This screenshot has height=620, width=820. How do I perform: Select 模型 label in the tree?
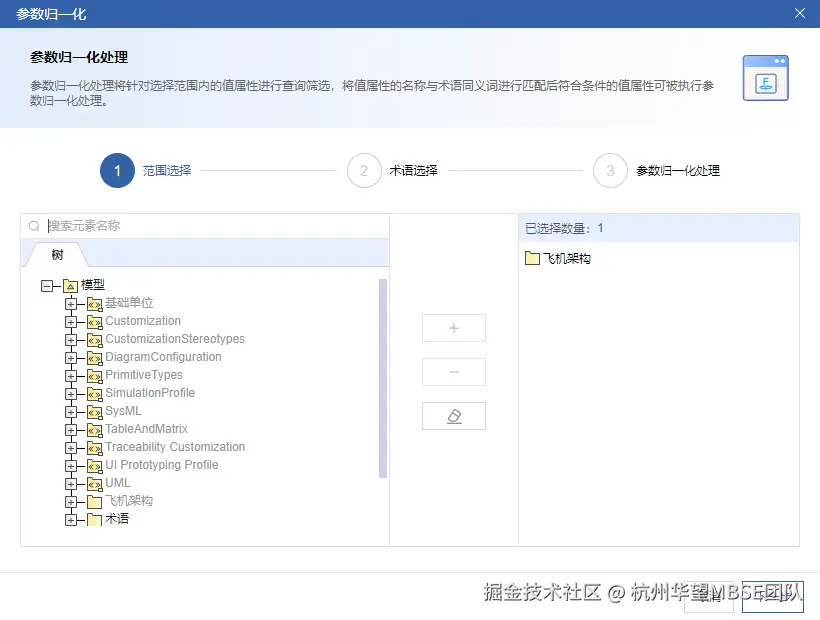point(93,285)
